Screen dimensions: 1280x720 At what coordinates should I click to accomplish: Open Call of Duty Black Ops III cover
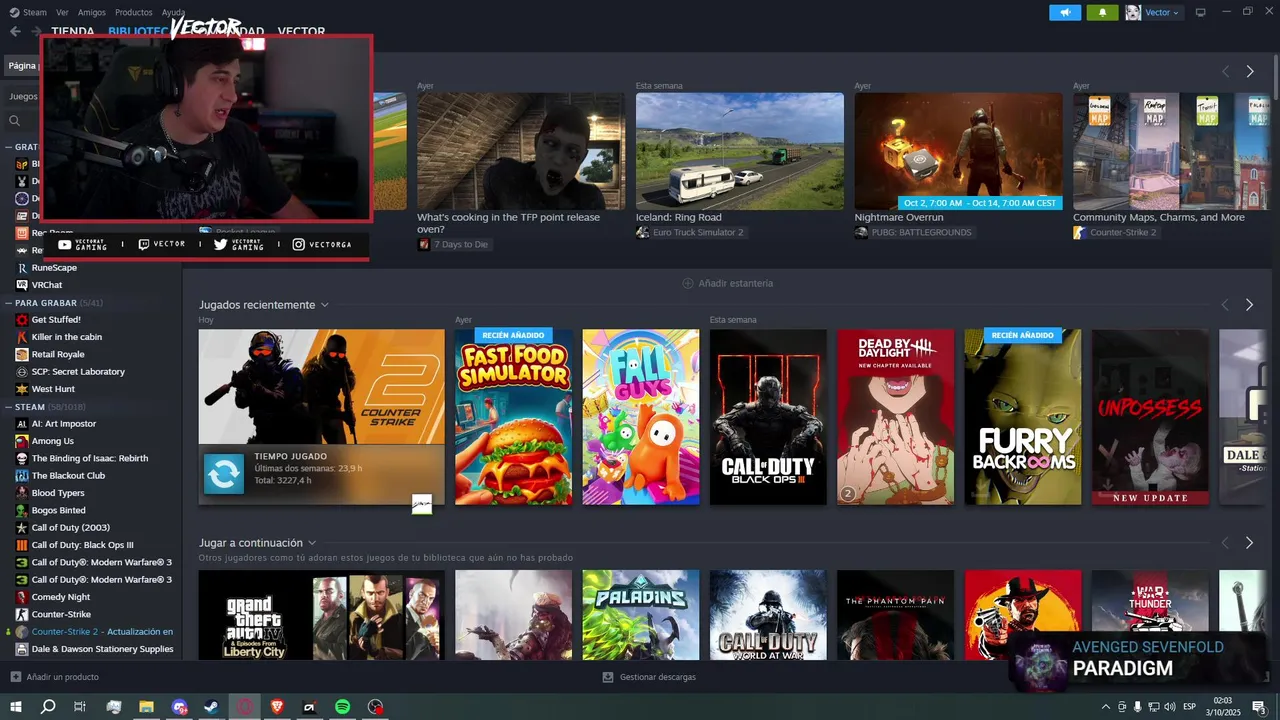click(x=768, y=417)
